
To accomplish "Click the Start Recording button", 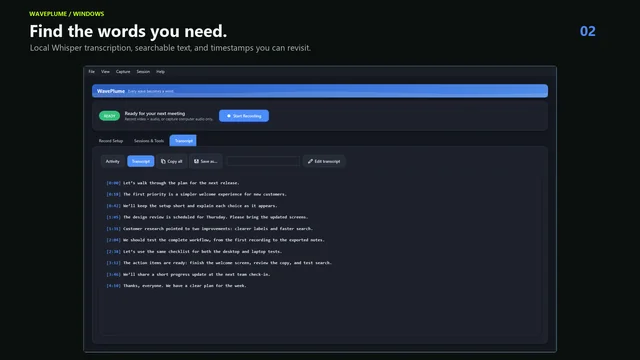I will (244, 116).
